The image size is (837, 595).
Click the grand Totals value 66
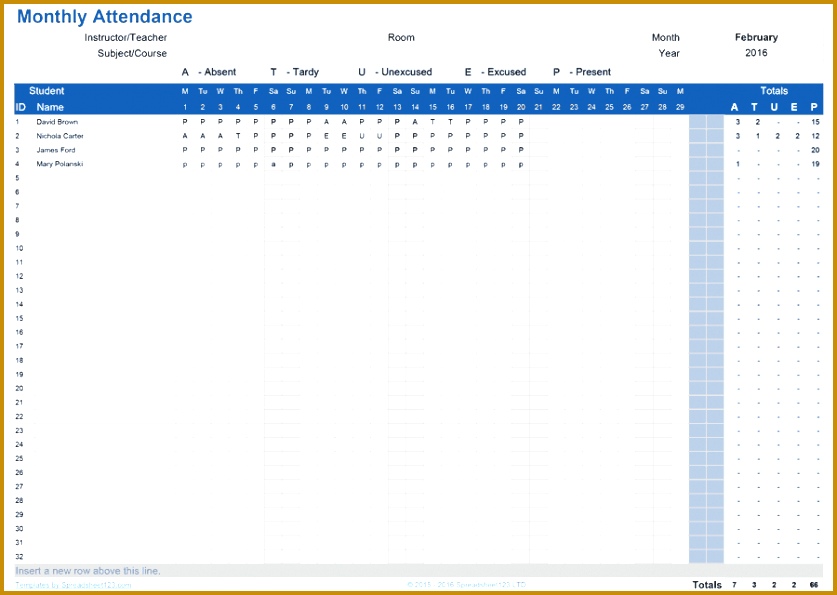tap(815, 584)
